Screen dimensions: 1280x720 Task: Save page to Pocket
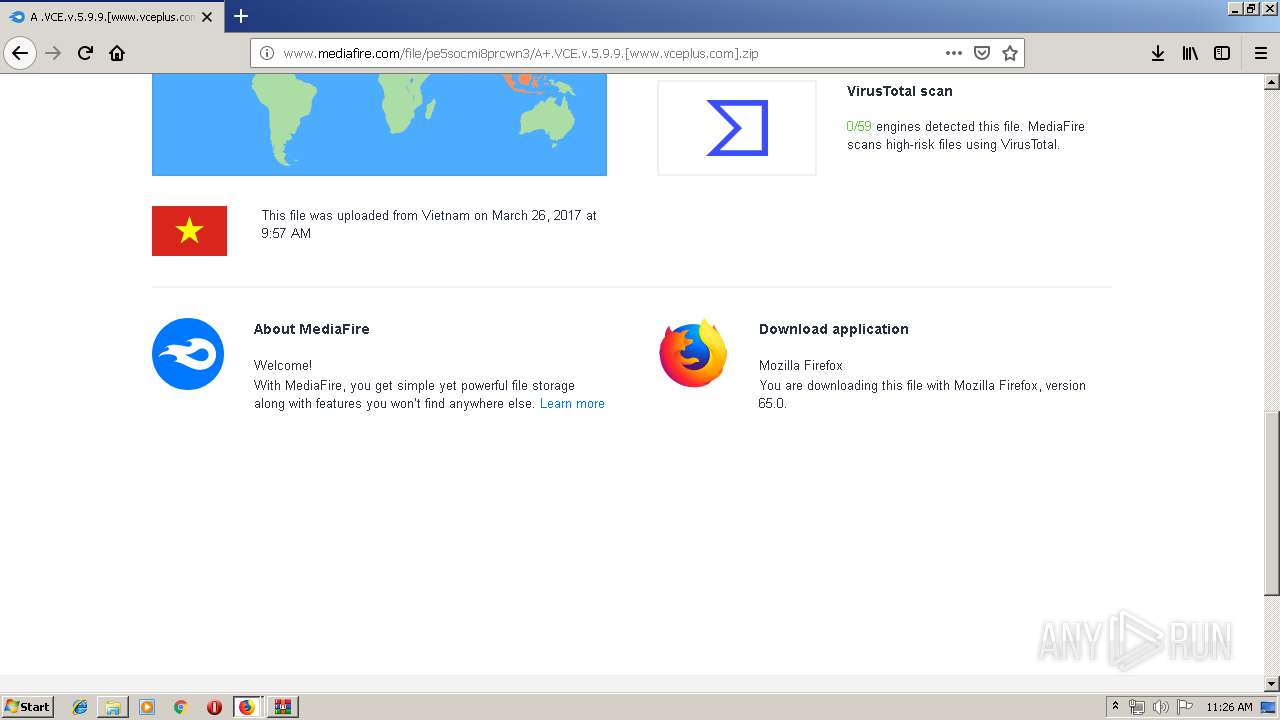(982, 53)
